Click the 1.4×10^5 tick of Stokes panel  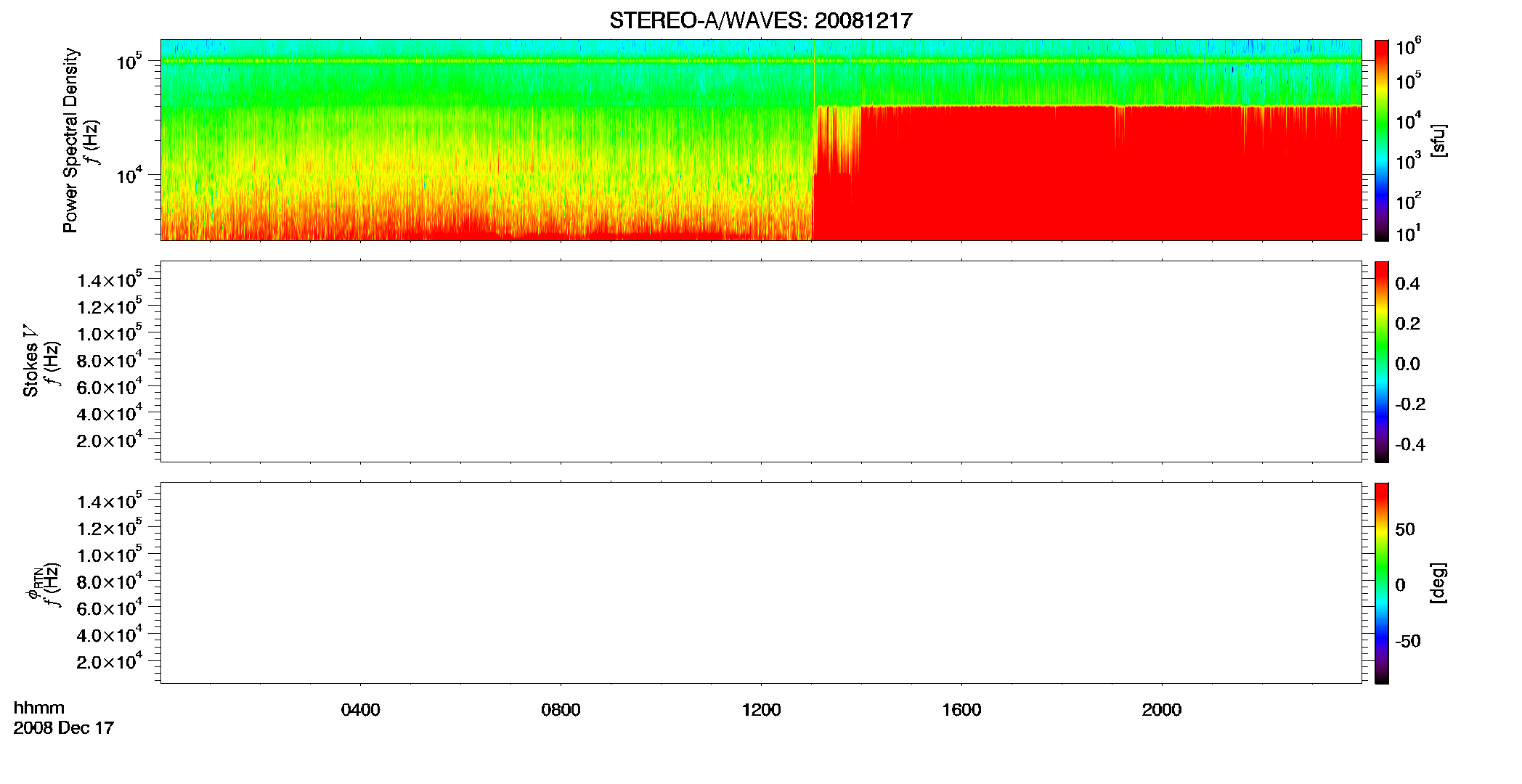(x=110, y=279)
